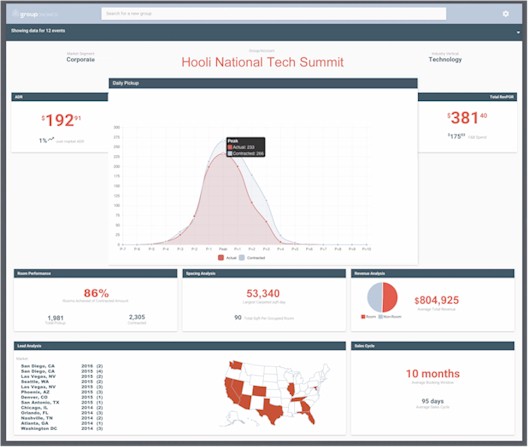Click the 1,981 total pickup value
Screen dimensions: 528x447
pyautogui.click(x=56, y=318)
